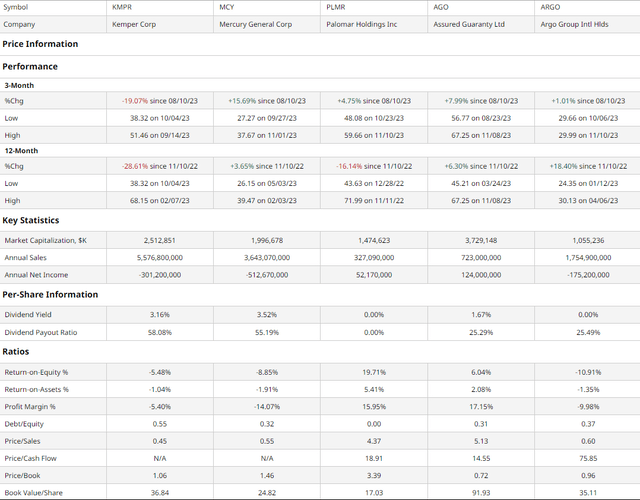This screenshot has width=640, height=500.
Task: Click the 91.93 book value per share
Action: [x=481, y=493]
